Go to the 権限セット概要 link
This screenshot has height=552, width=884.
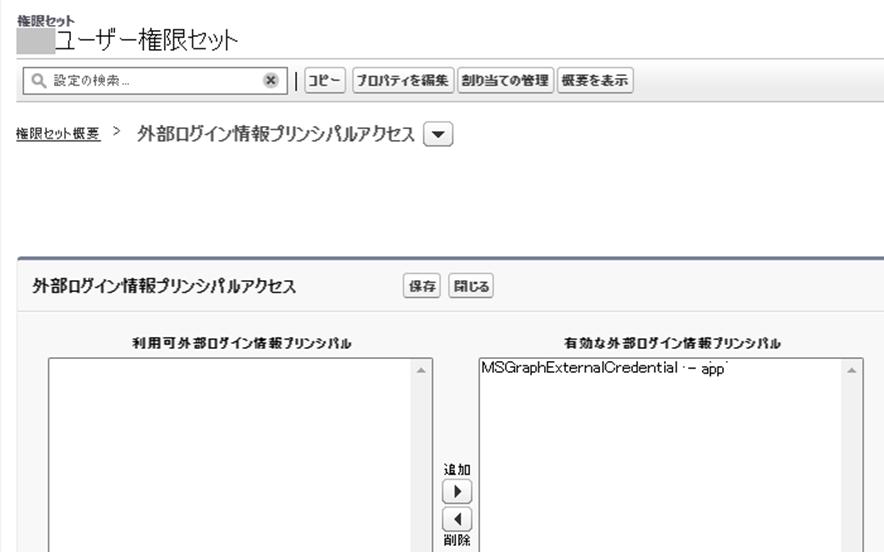tap(58, 134)
